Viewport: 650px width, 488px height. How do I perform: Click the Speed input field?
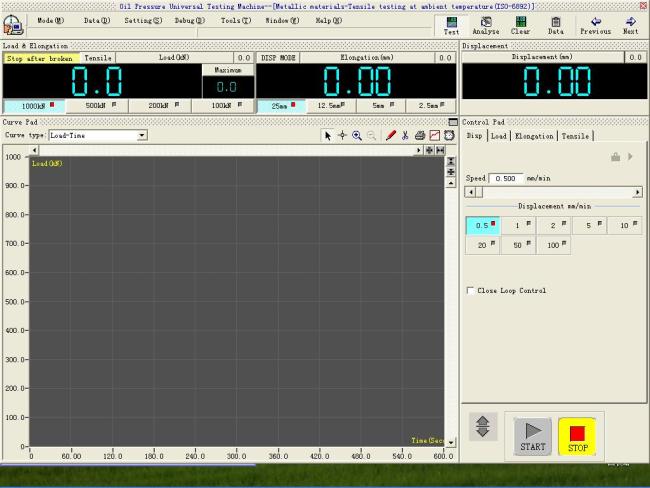tap(507, 178)
